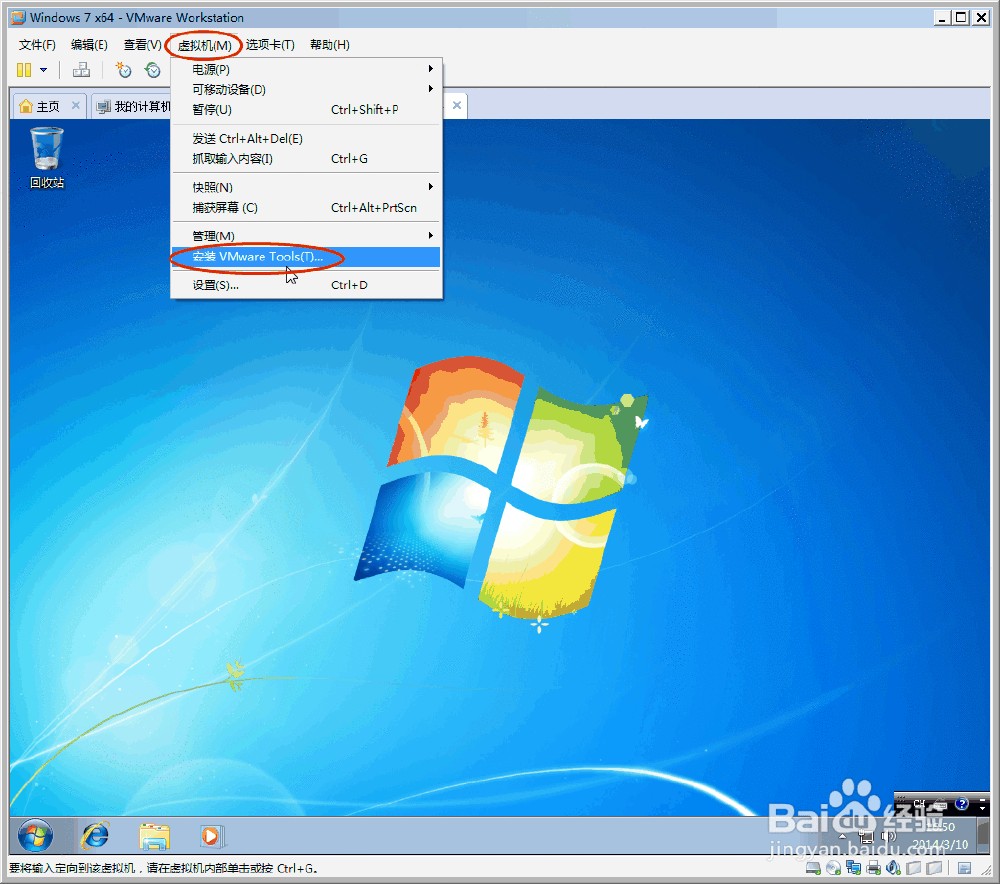The image size is (1000, 884).
Task: Select the 回收站 Recycle Bin desktop icon
Action: (47, 158)
